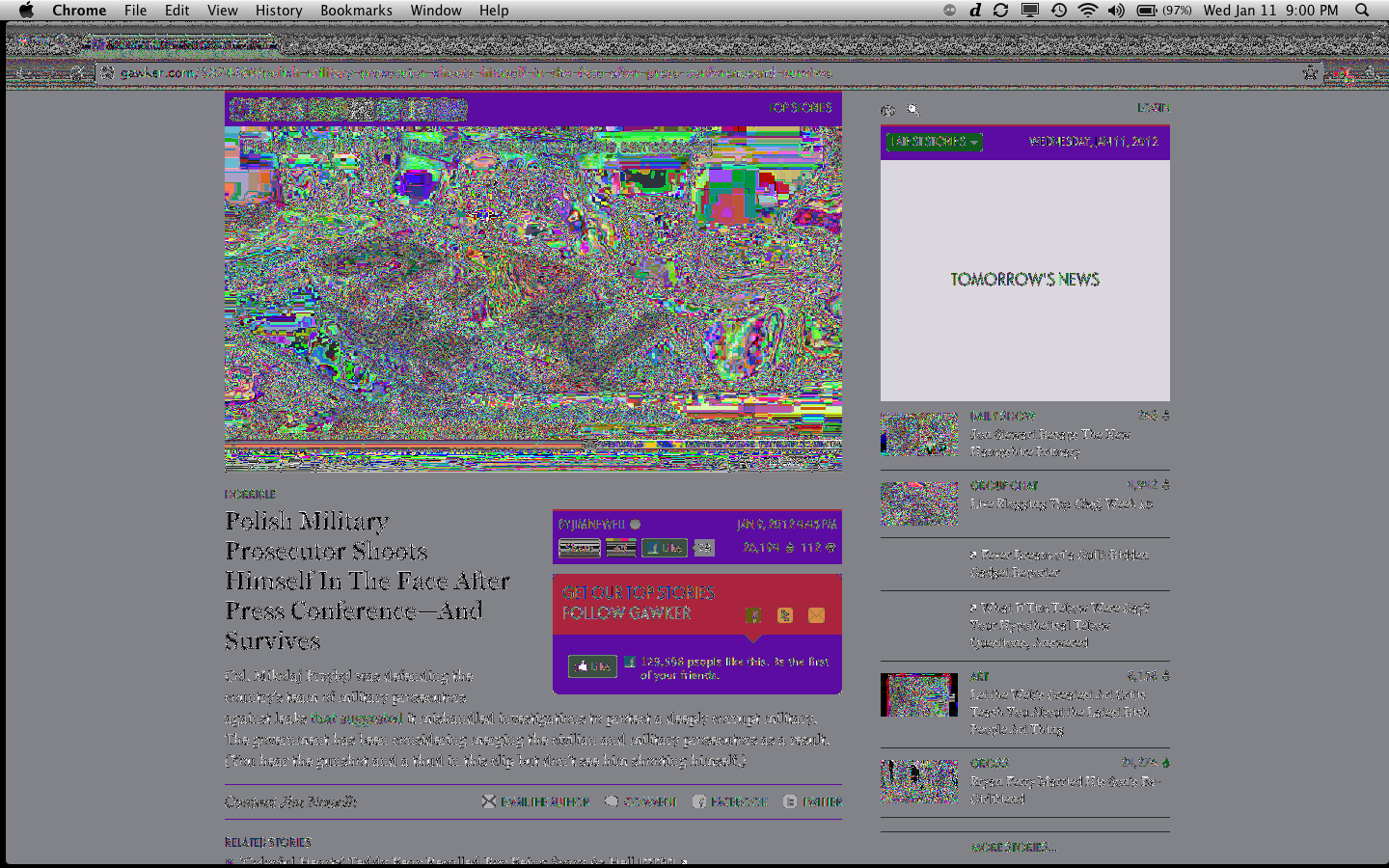Click the COMMENT link below article

click(640, 801)
